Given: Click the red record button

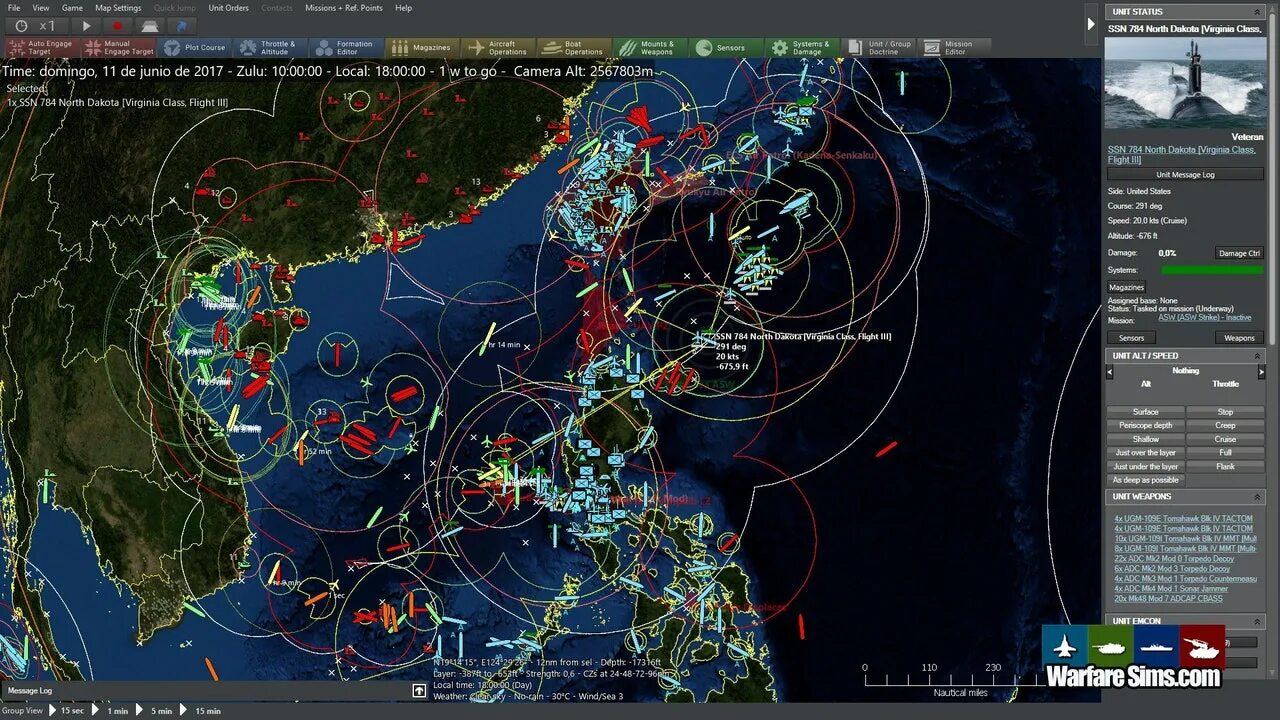Looking at the screenshot, I should pos(118,26).
